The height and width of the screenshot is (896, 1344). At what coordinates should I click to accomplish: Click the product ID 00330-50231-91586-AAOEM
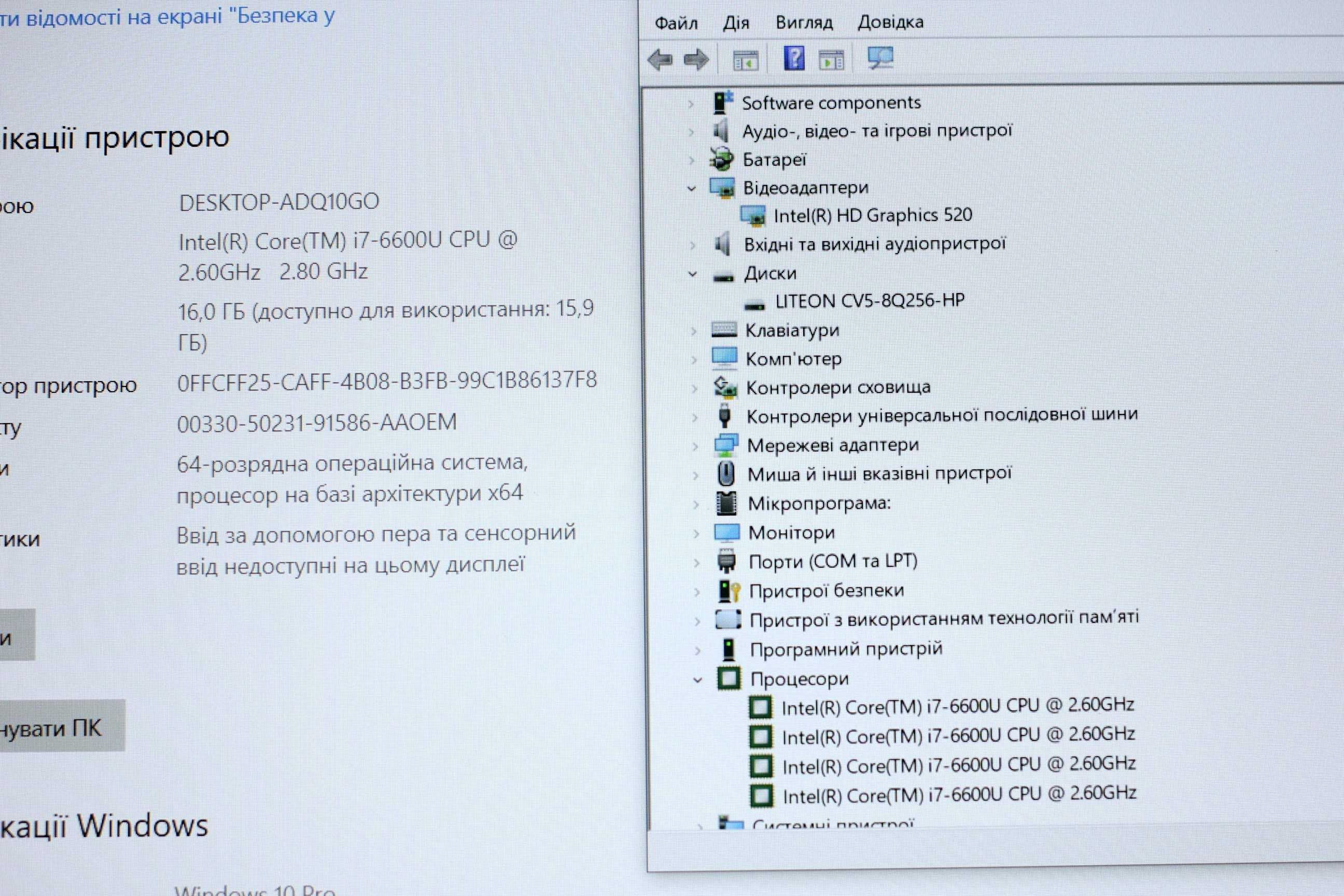pos(317,423)
